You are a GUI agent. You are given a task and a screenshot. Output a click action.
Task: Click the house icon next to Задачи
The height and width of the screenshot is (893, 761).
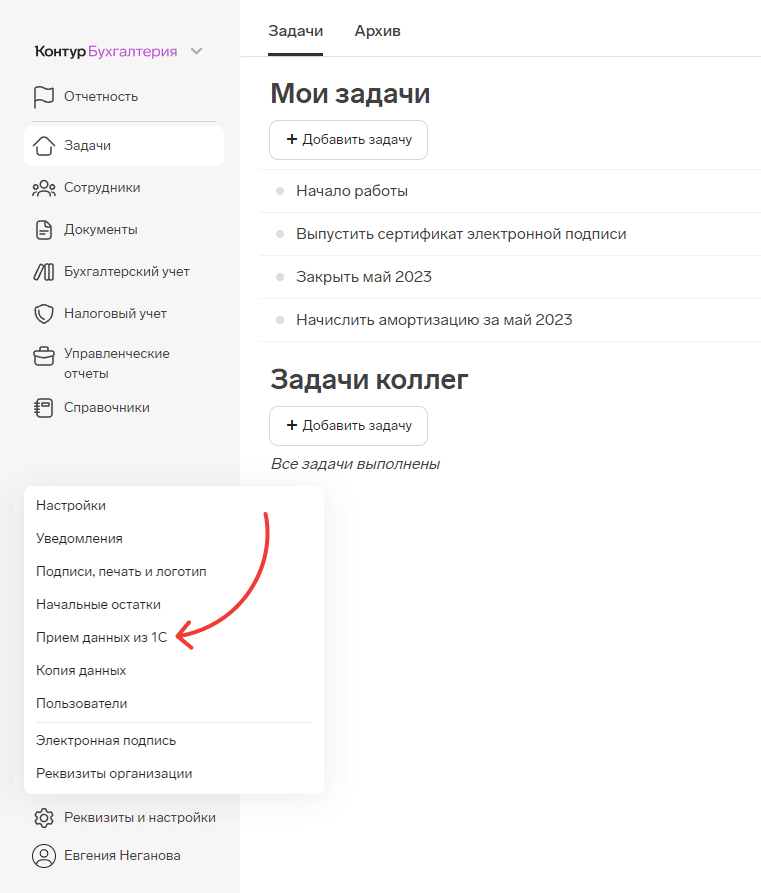44,146
